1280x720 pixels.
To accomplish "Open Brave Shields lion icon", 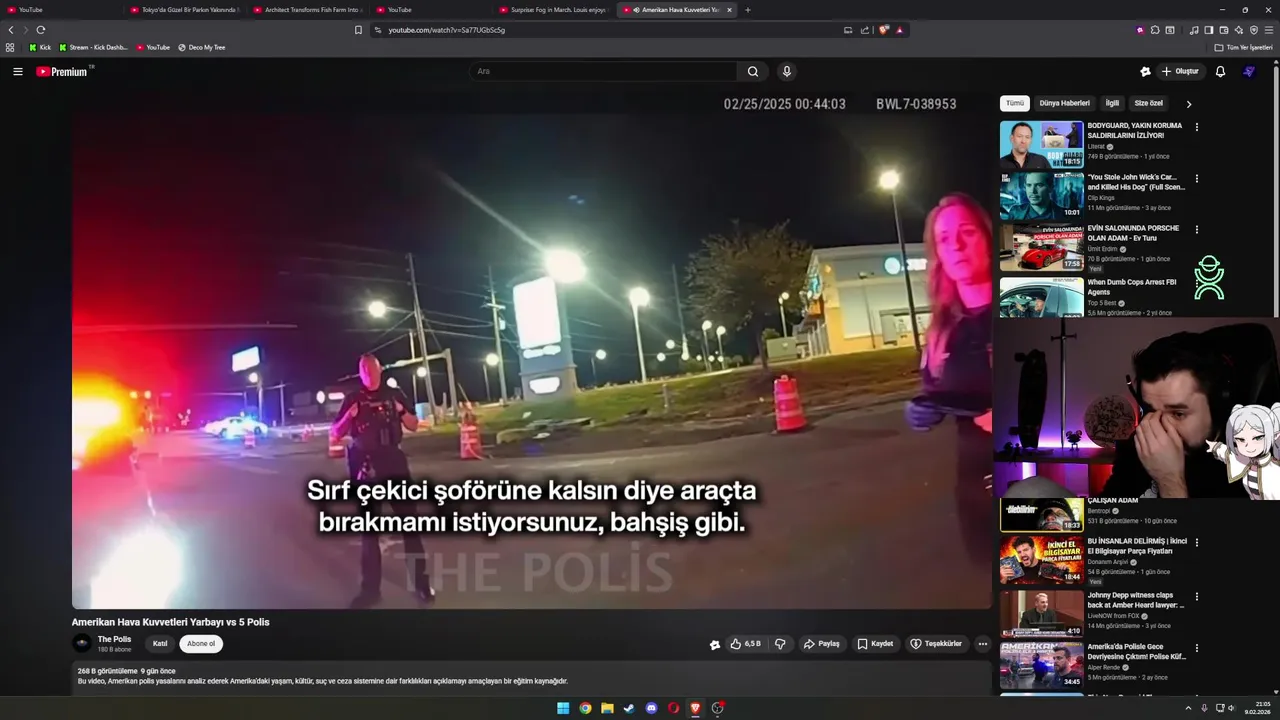I will [884, 30].
